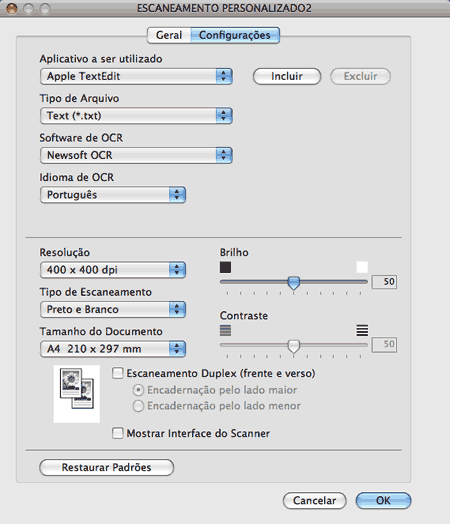Toggle Mostrar Interface do Scanner checkbox
450x524 pixels.
click(118, 433)
